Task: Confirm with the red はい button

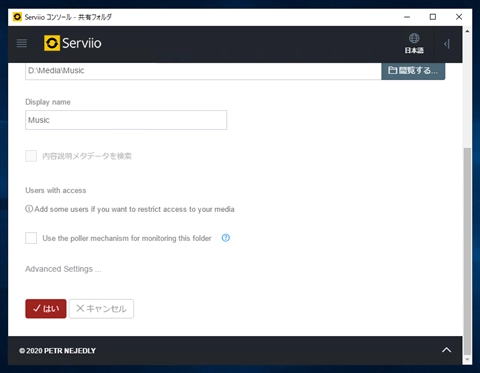Action: tap(46, 309)
